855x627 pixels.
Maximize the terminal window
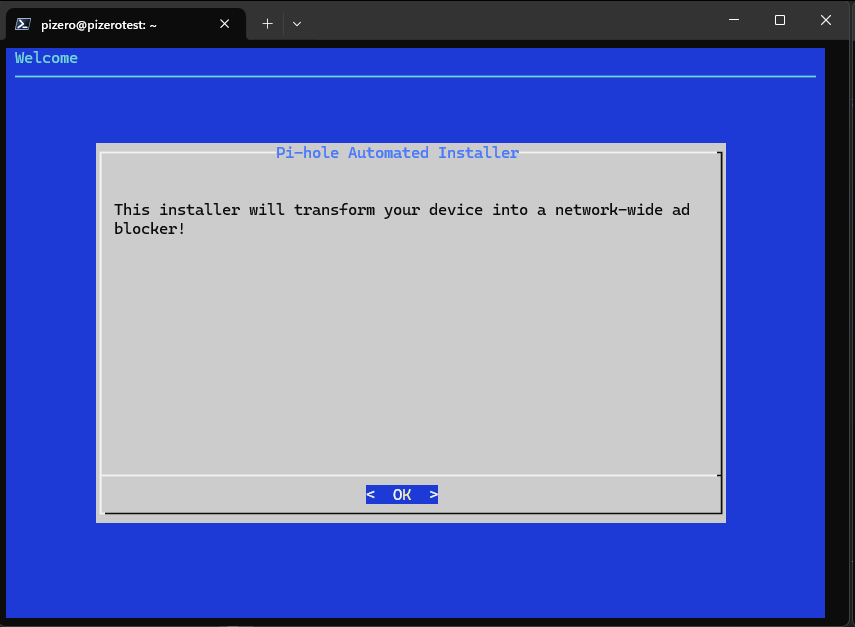pyautogui.click(x=780, y=20)
